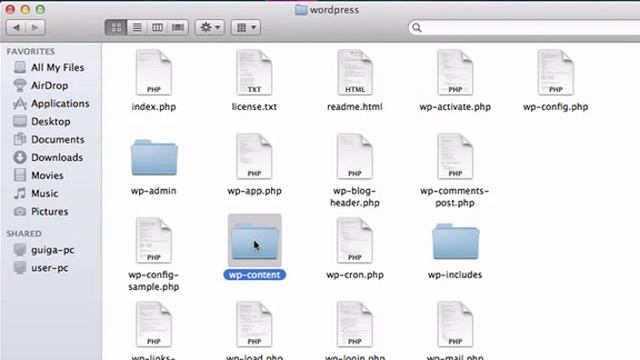This screenshot has width=640, height=360.
Task: Select the wp-cron.php file icon
Action: [x=355, y=240]
